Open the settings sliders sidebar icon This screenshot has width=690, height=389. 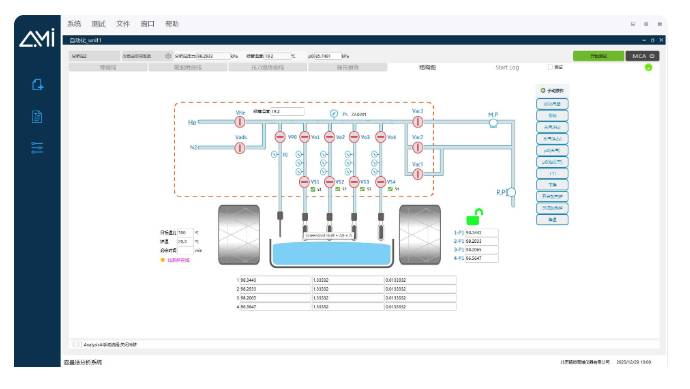coord(37,147)
